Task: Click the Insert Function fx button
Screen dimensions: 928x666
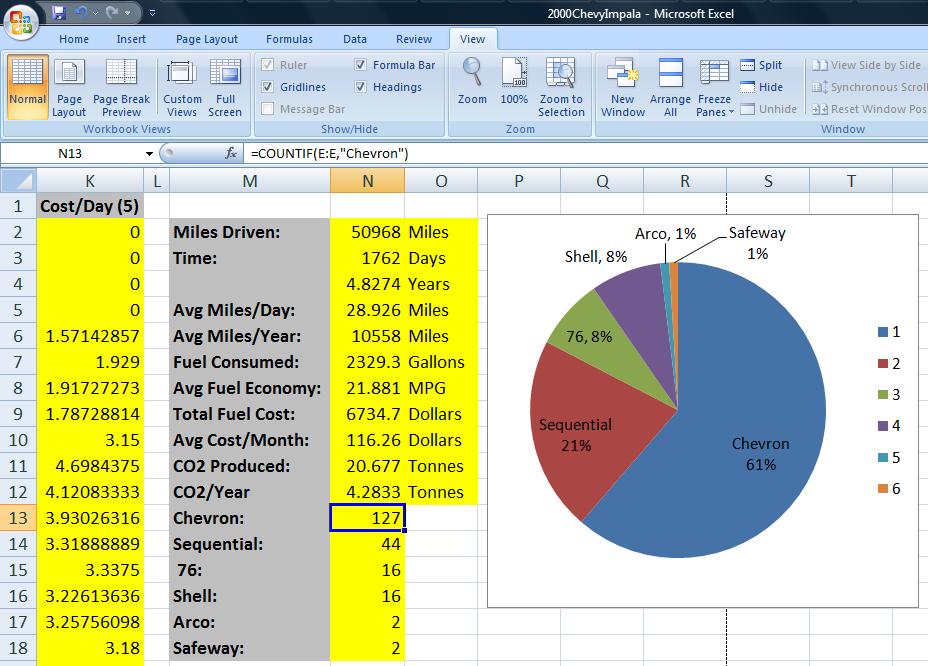Action: (231, 153)
